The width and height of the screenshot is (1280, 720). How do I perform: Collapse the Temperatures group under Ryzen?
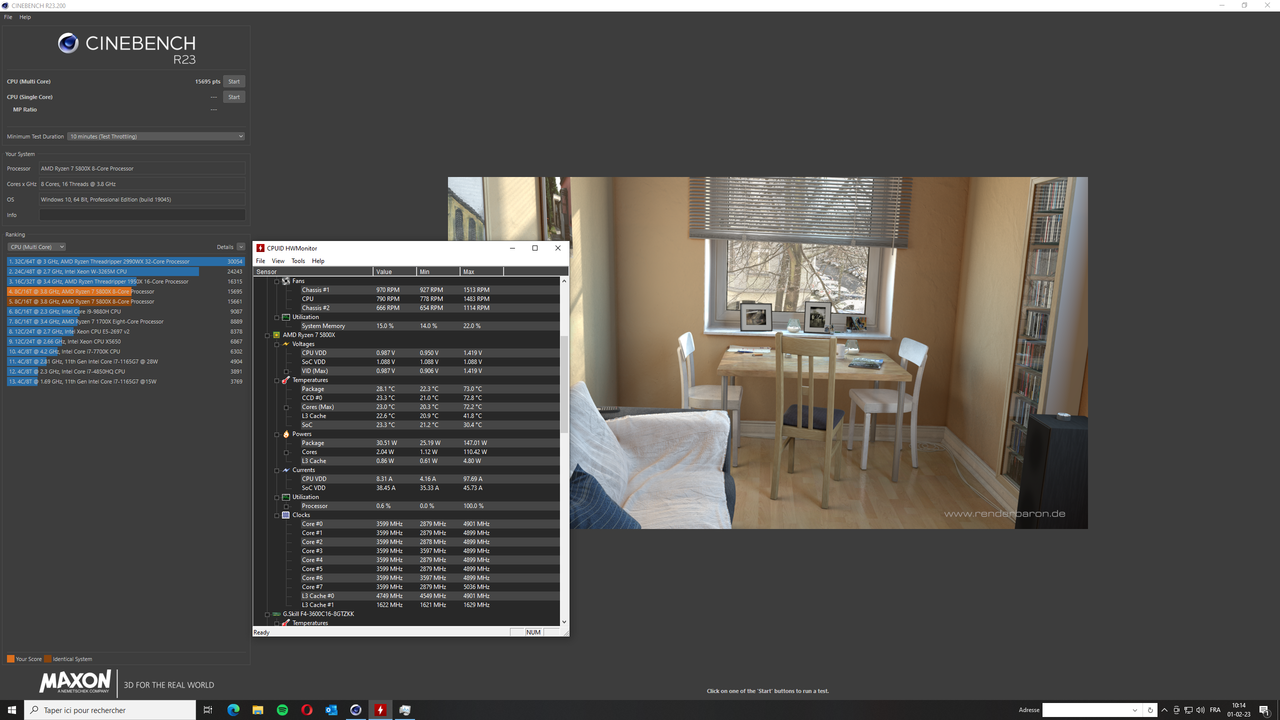click(277, 380)
